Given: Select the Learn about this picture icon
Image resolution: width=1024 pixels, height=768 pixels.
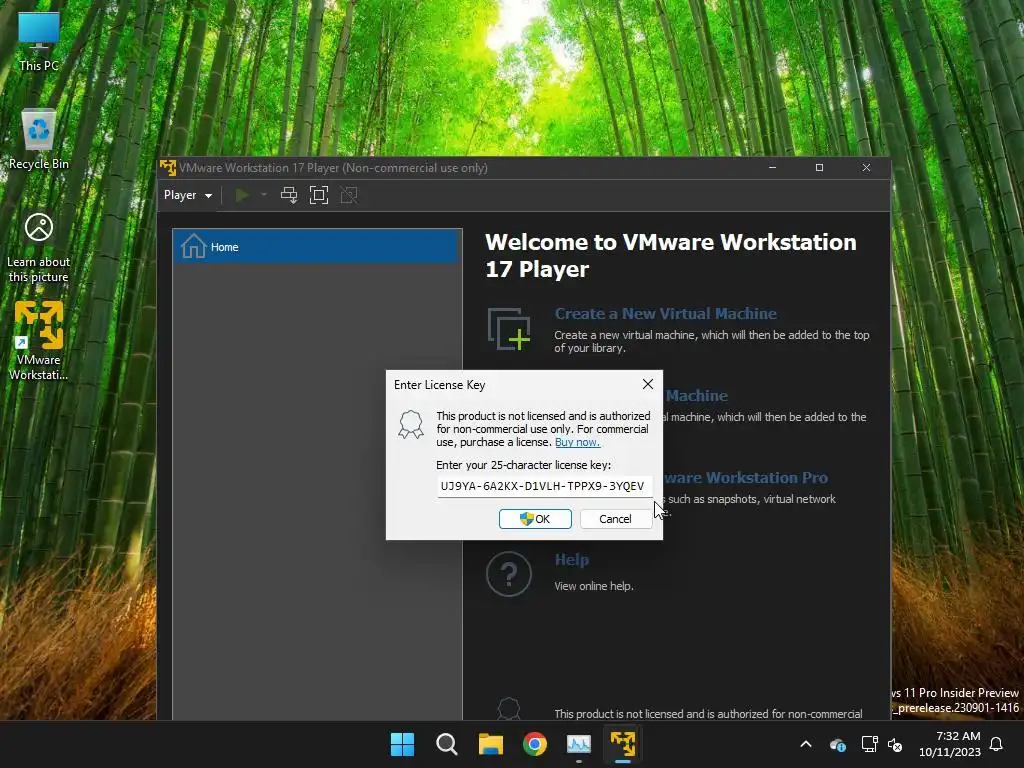Looking at the screenshot, I should tap(39, 248).
